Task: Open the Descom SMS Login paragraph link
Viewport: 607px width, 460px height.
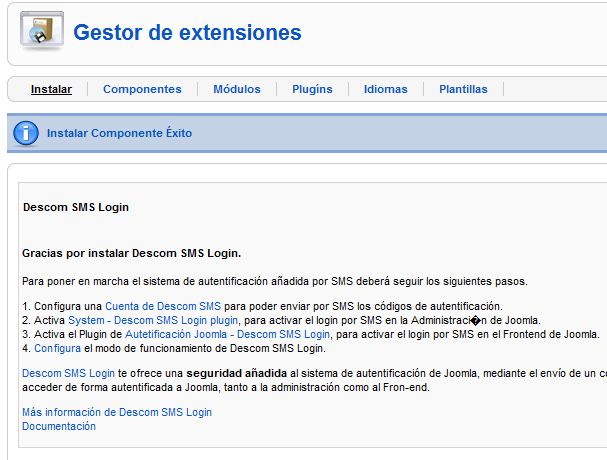Action: (x=68, y=373)
